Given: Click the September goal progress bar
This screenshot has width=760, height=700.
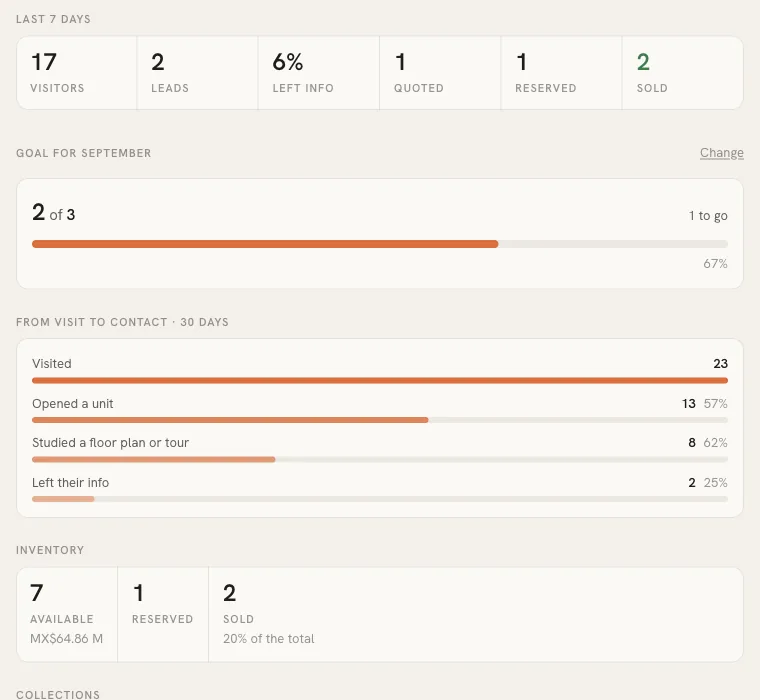Looking at the screenshot, I should point(380,244).
